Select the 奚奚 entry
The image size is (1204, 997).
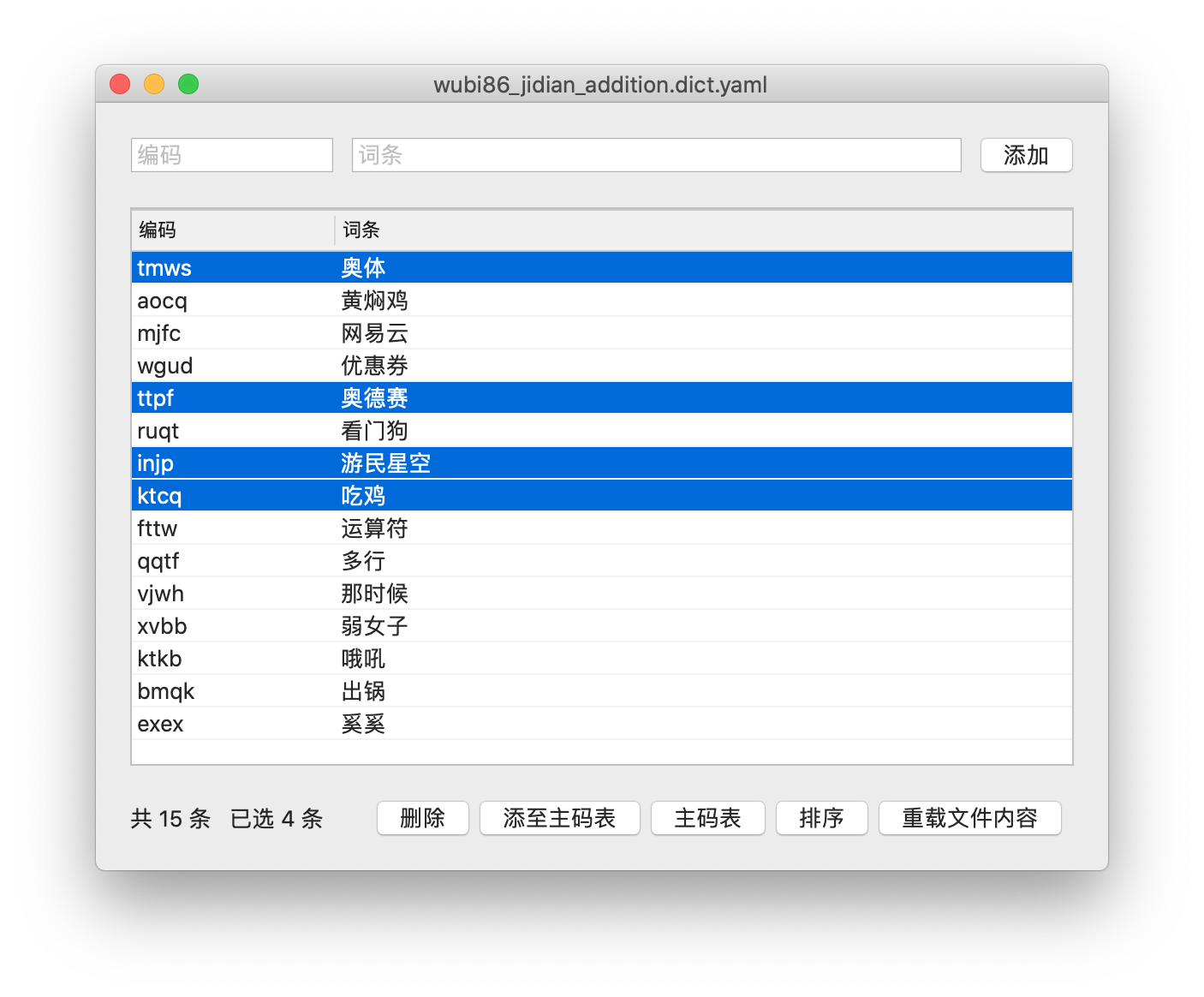(602, 724)
